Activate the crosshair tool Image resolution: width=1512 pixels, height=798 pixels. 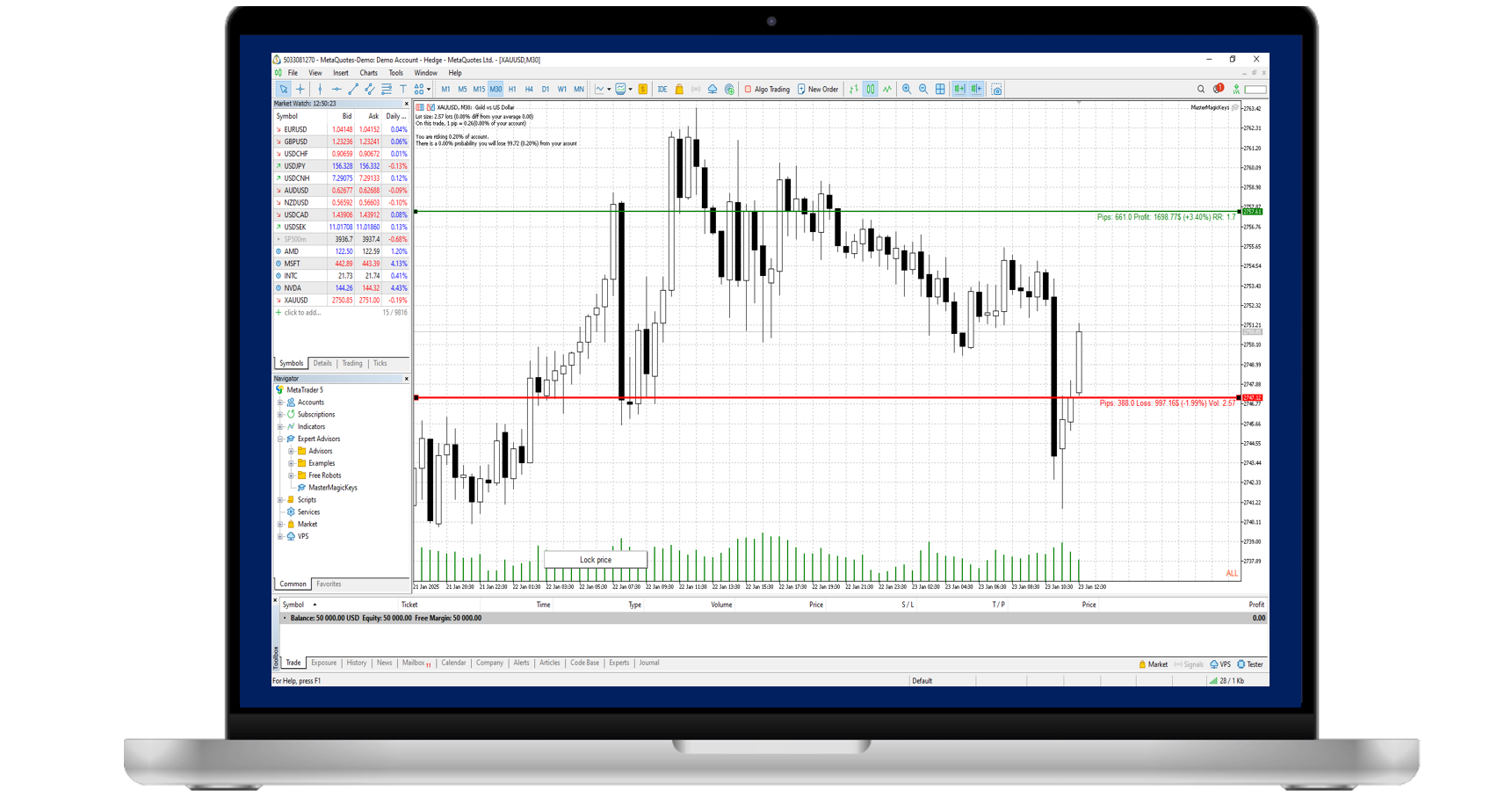tap(300, 89)
